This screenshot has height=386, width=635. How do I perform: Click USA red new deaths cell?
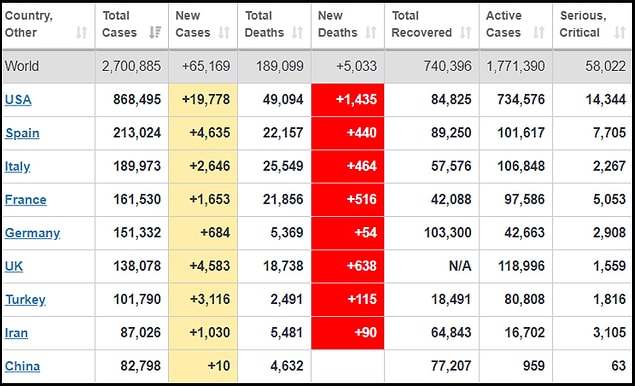tap(347, 100)
